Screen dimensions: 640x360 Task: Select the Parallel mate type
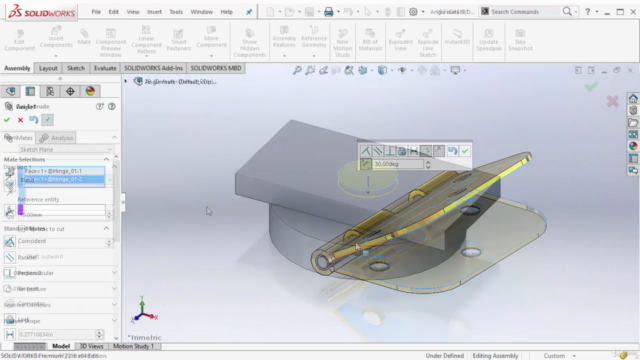coord(27,257)
